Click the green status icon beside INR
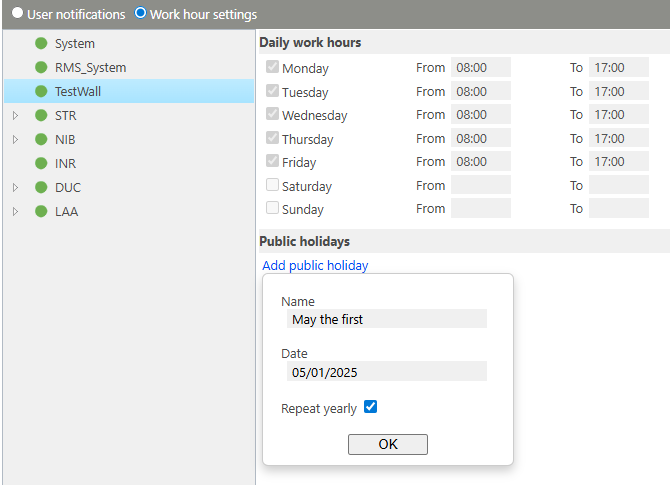Image resolution: width=670 pixels, height=485 pixels. (41, 163)
